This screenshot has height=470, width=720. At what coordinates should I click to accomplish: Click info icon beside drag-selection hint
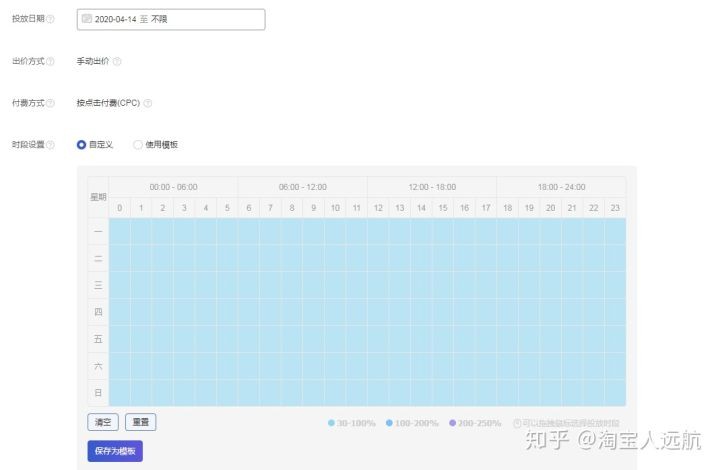click(517, 423)
